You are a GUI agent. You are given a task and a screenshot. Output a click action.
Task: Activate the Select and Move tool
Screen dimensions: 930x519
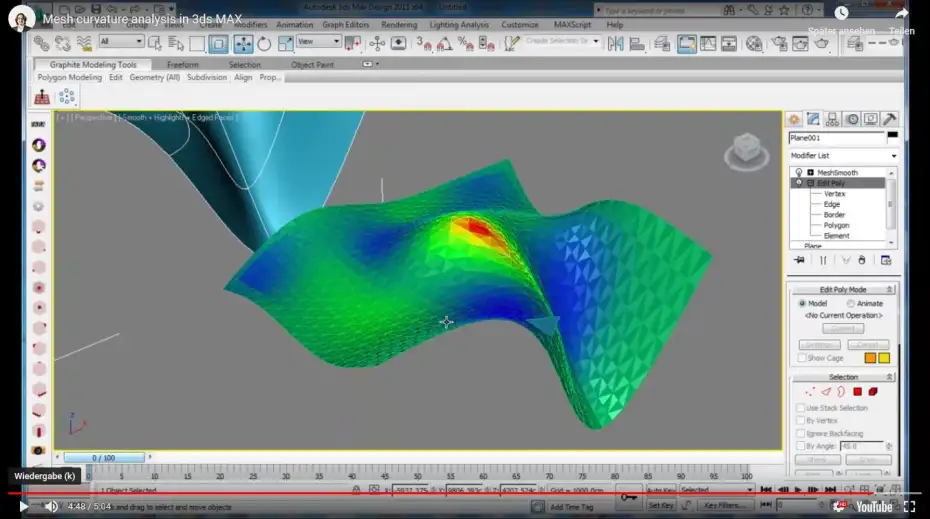pos(243,44)
